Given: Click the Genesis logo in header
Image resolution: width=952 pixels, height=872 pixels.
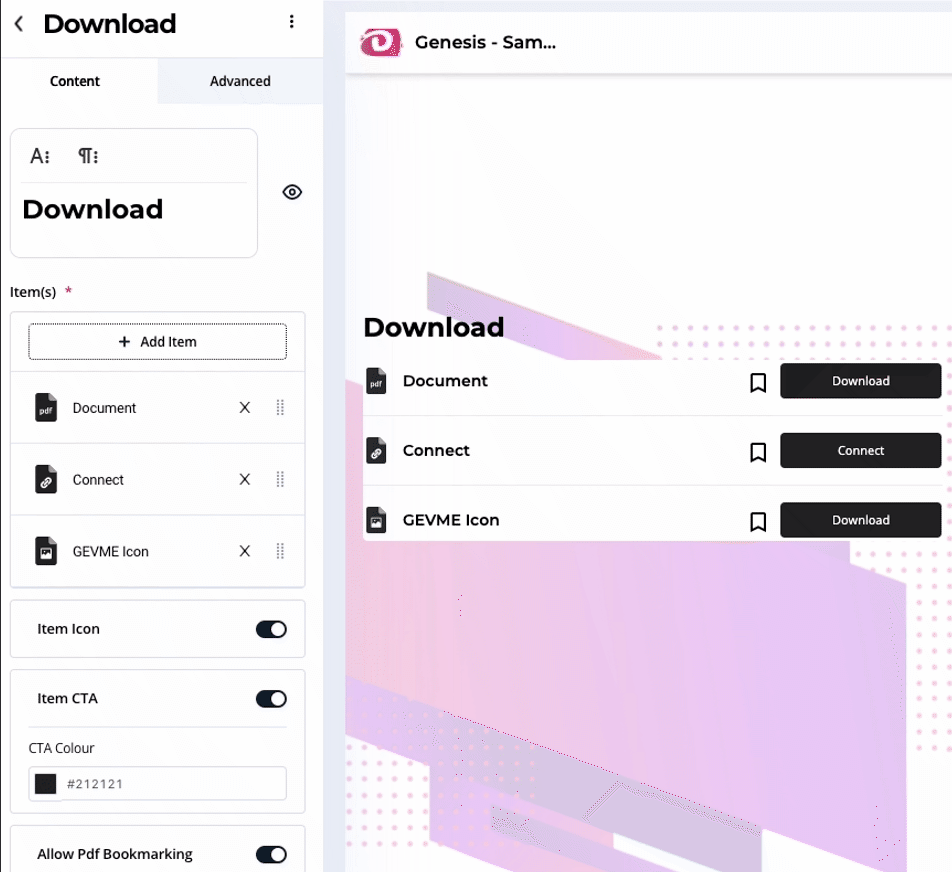Looking at the screenshot, I should point(380,43).
